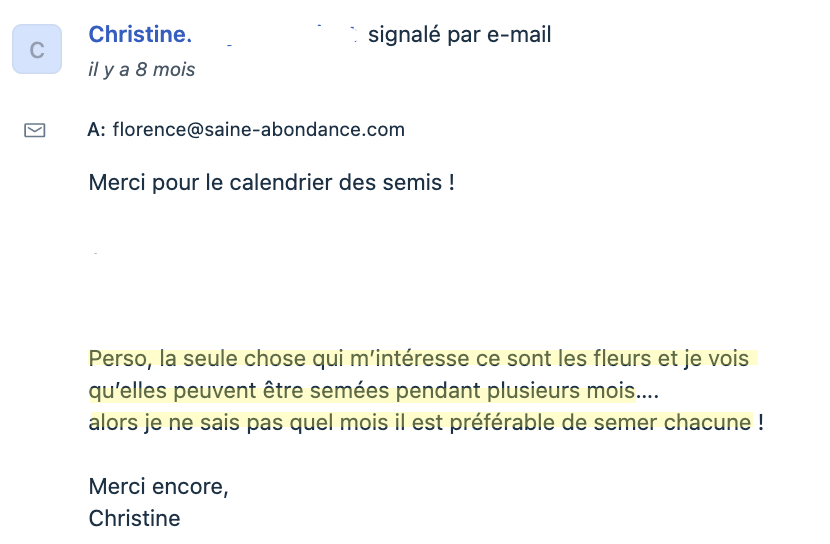Click the "C" avatar for Christine
Viewport: 830px width, 544px height.
[37, 49]
